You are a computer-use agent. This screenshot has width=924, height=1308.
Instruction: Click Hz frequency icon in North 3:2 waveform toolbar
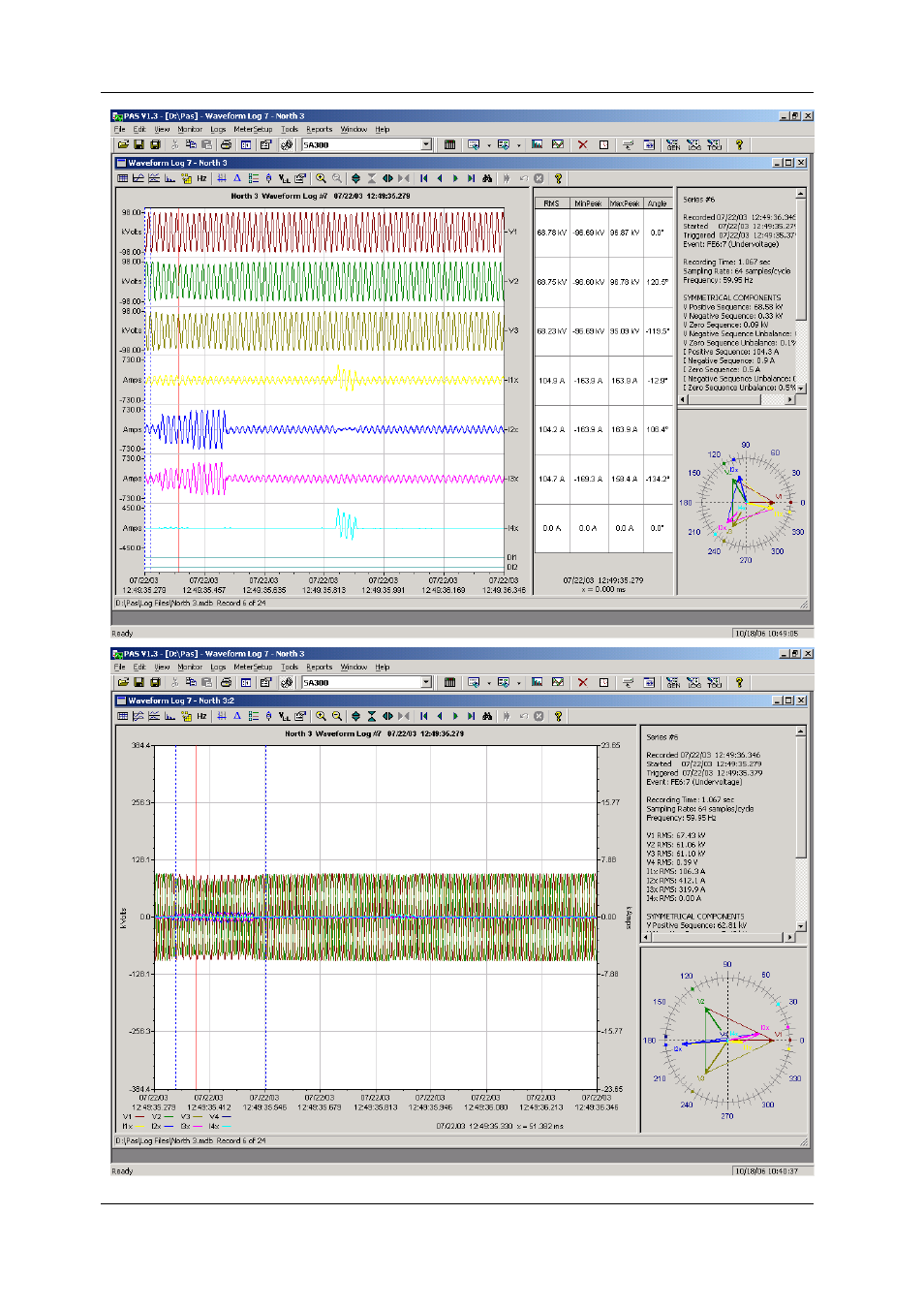tap(201, 716)
